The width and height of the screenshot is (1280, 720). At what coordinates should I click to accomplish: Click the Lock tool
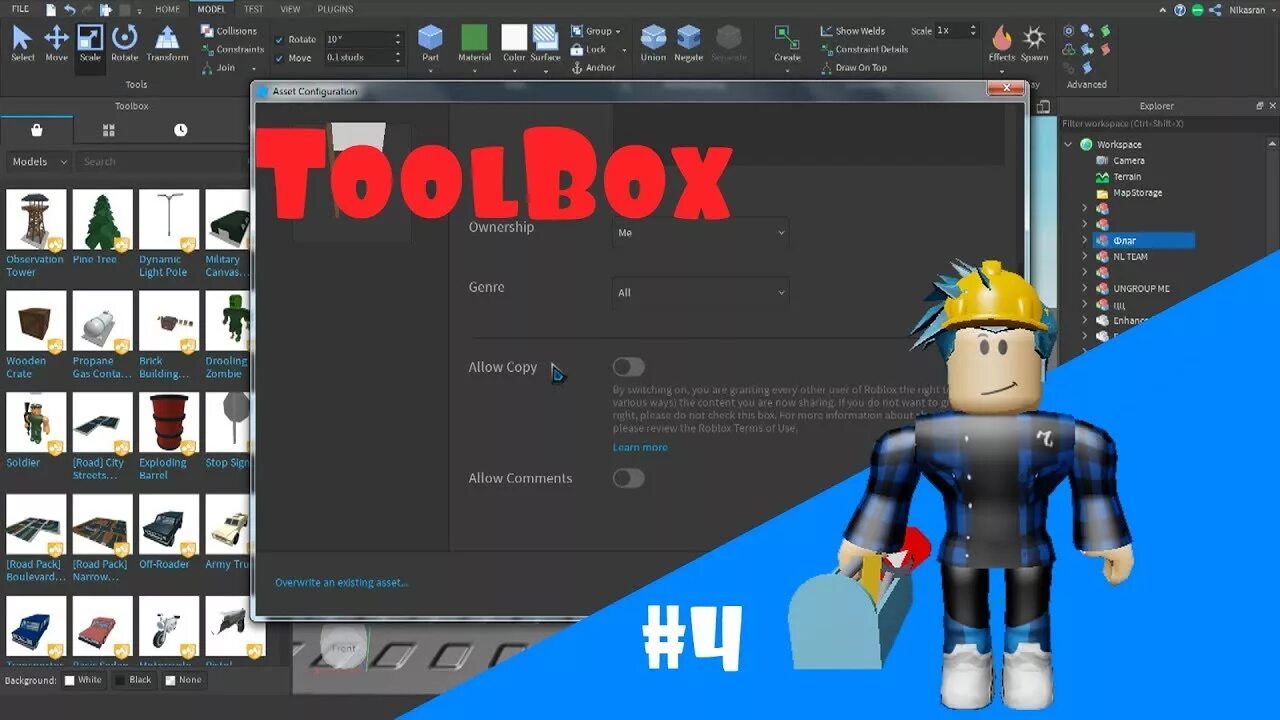coord(589,49)
